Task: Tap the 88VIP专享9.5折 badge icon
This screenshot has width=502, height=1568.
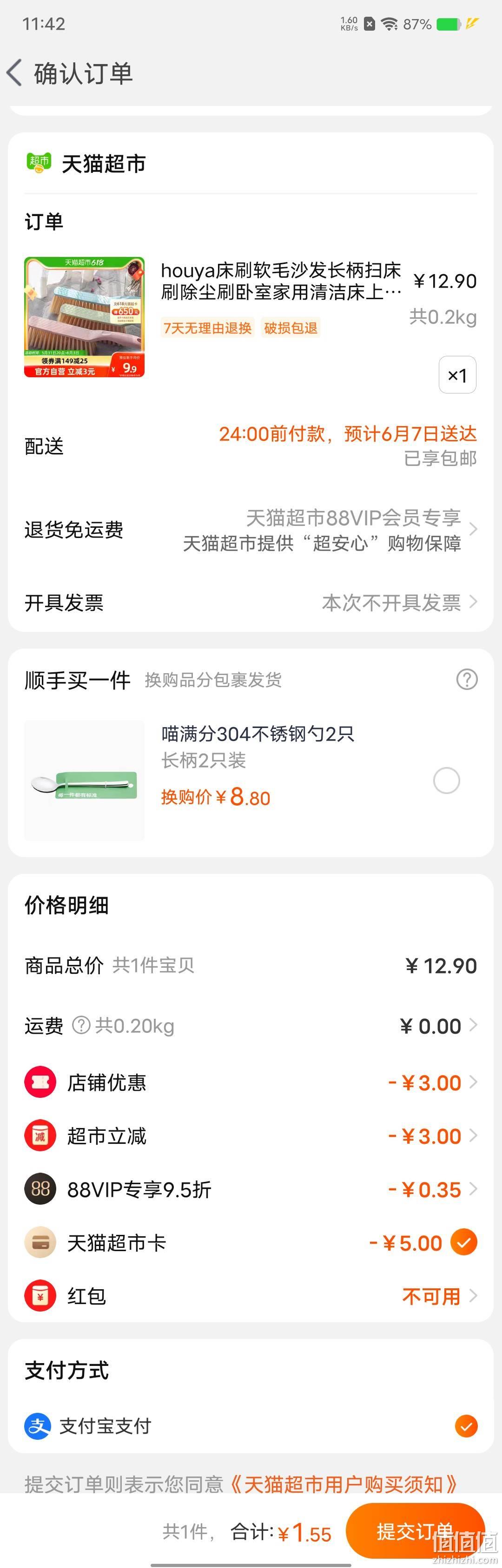Action: (40, 1189)
